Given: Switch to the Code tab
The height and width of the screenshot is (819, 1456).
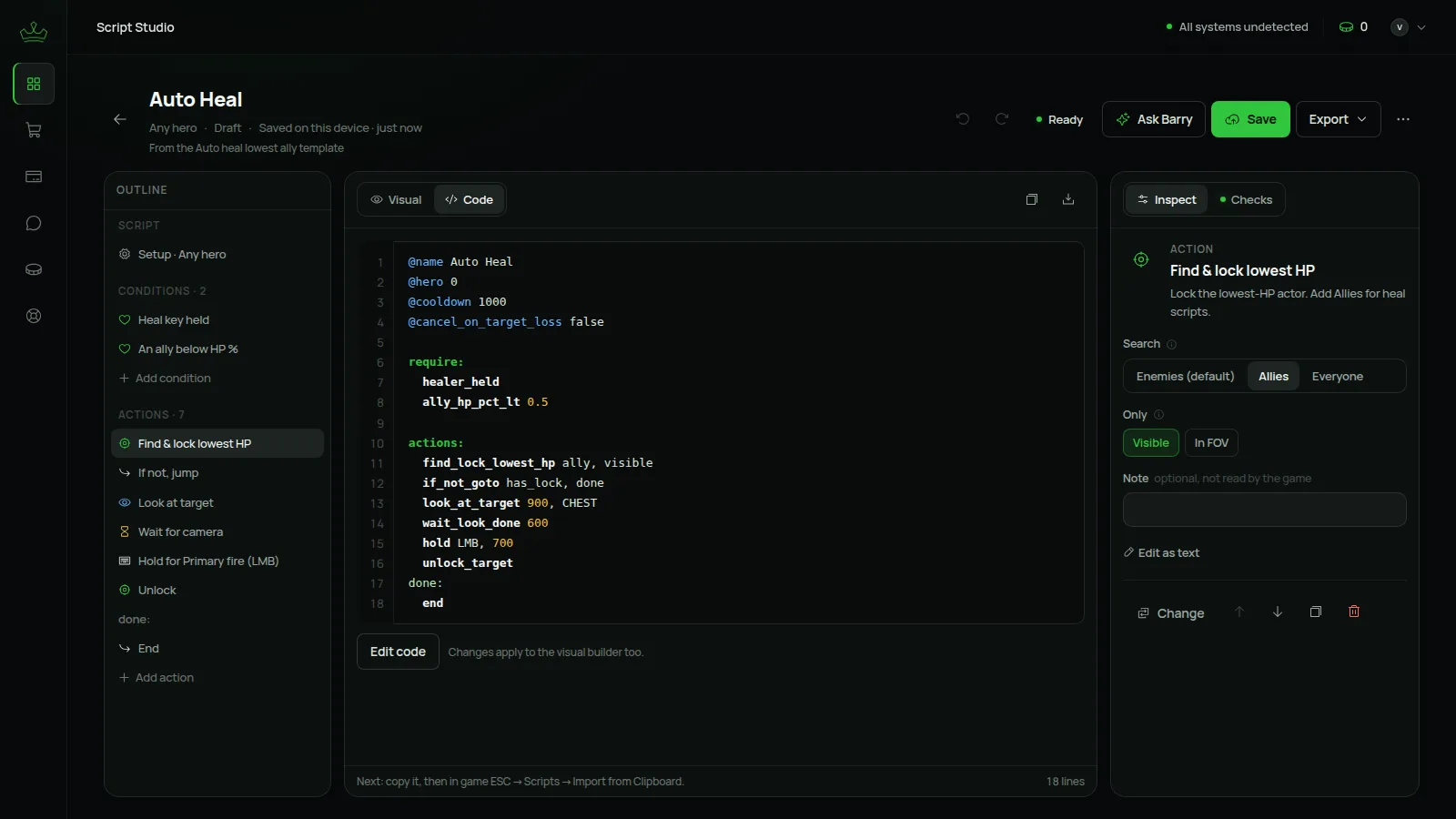Looking at the screenshot, I should [469, 199].
